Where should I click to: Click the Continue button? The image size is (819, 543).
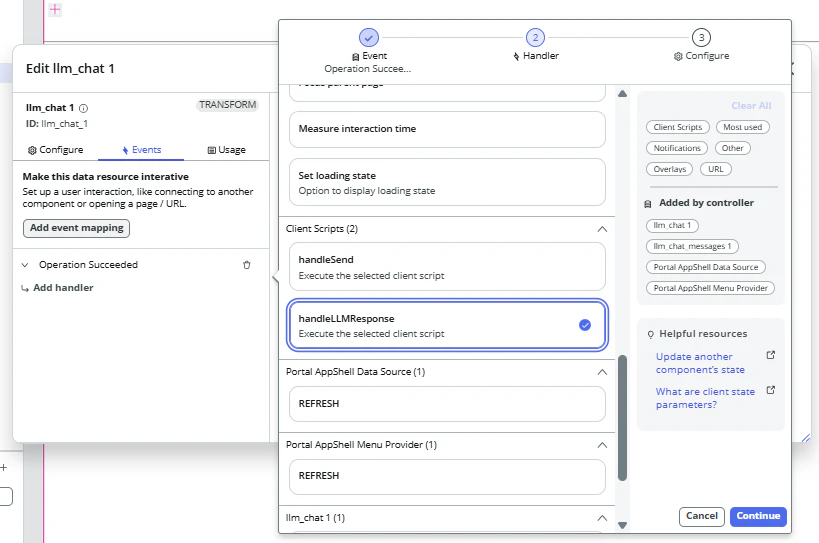(758, 516)
